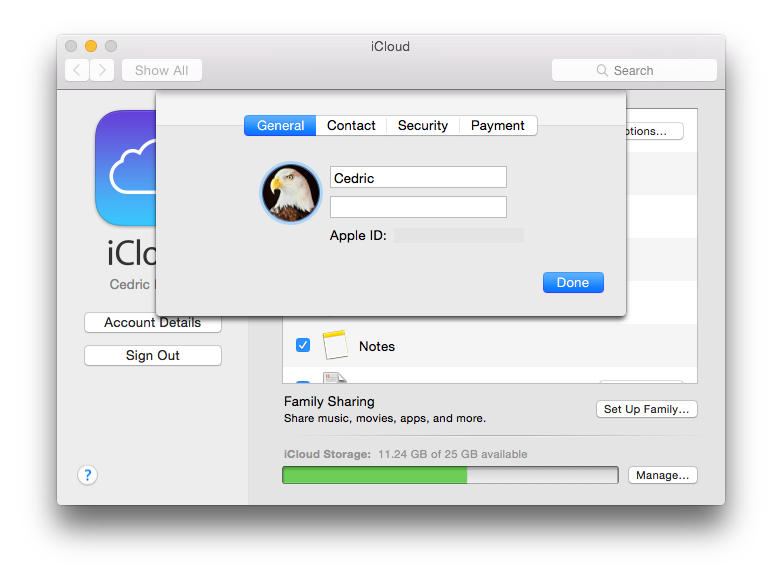Click the iCloud cloud logo icon

(x=126, y=168)
